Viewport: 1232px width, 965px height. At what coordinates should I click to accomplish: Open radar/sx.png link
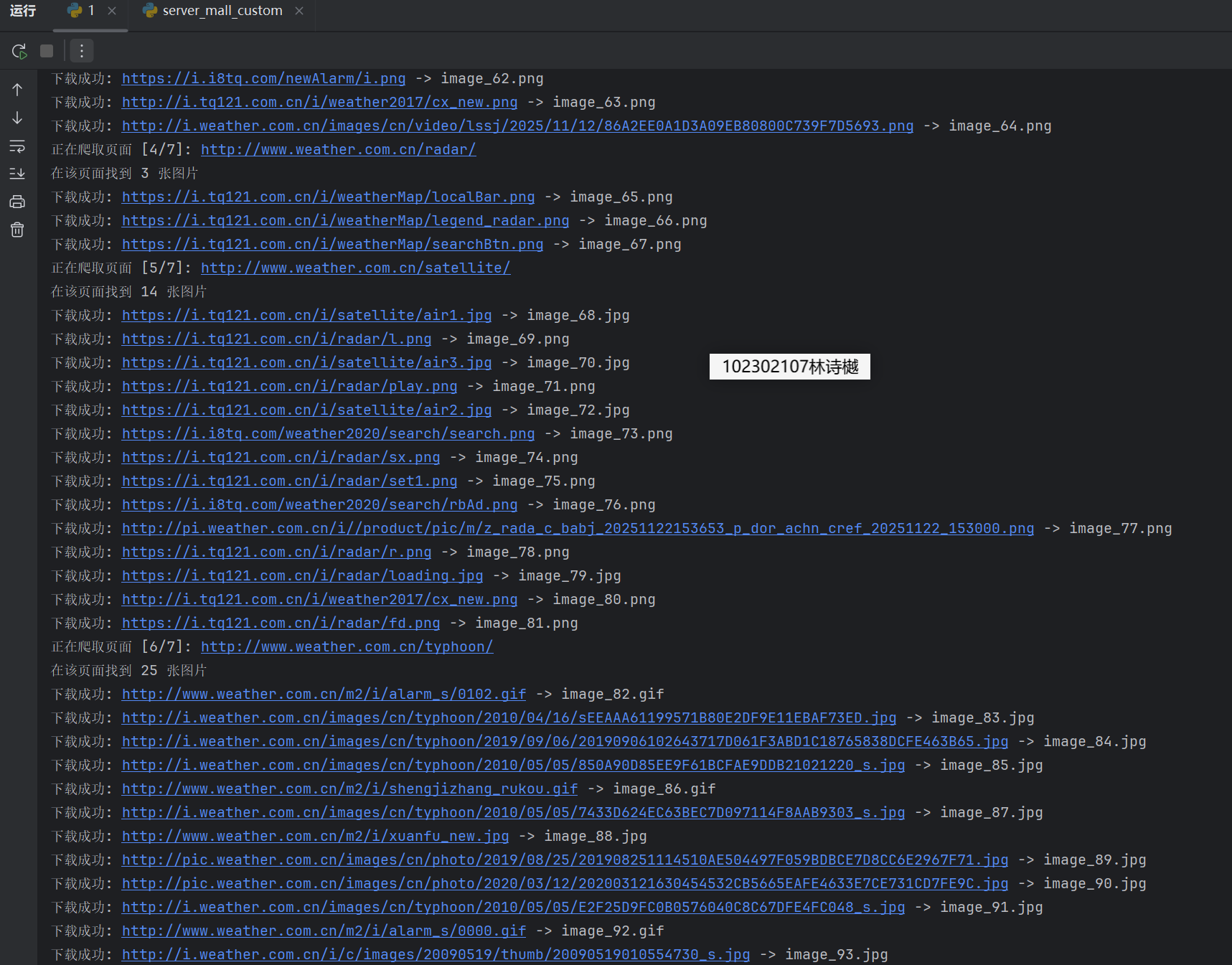click(281, 457)
